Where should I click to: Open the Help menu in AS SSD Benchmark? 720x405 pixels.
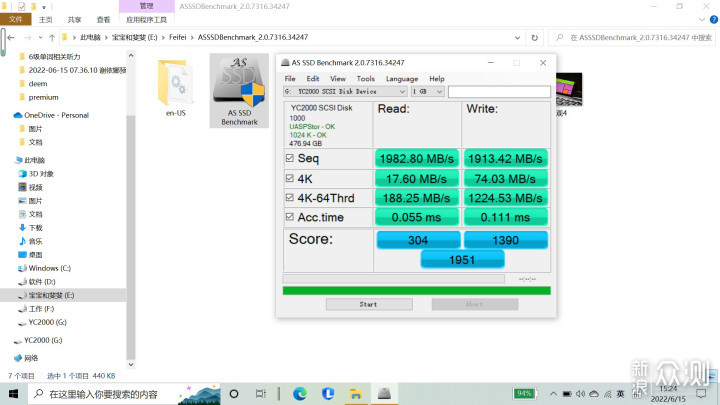[437, 79]
